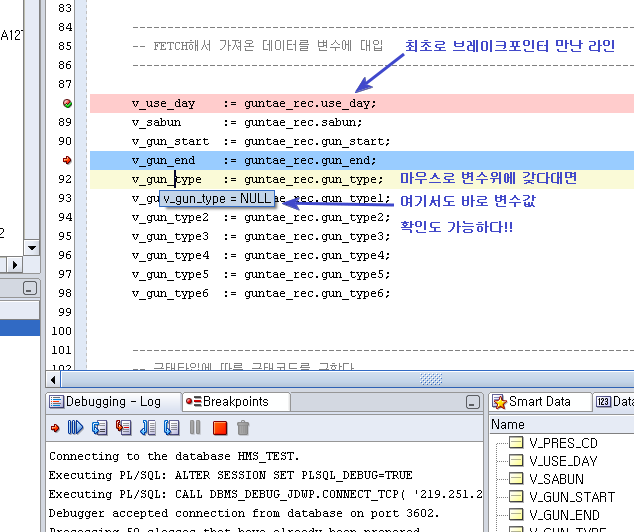Click the trash can Garbage Collection icon
Image resolution: width=634 pixels, height=532 pixels.
(243, 428)
